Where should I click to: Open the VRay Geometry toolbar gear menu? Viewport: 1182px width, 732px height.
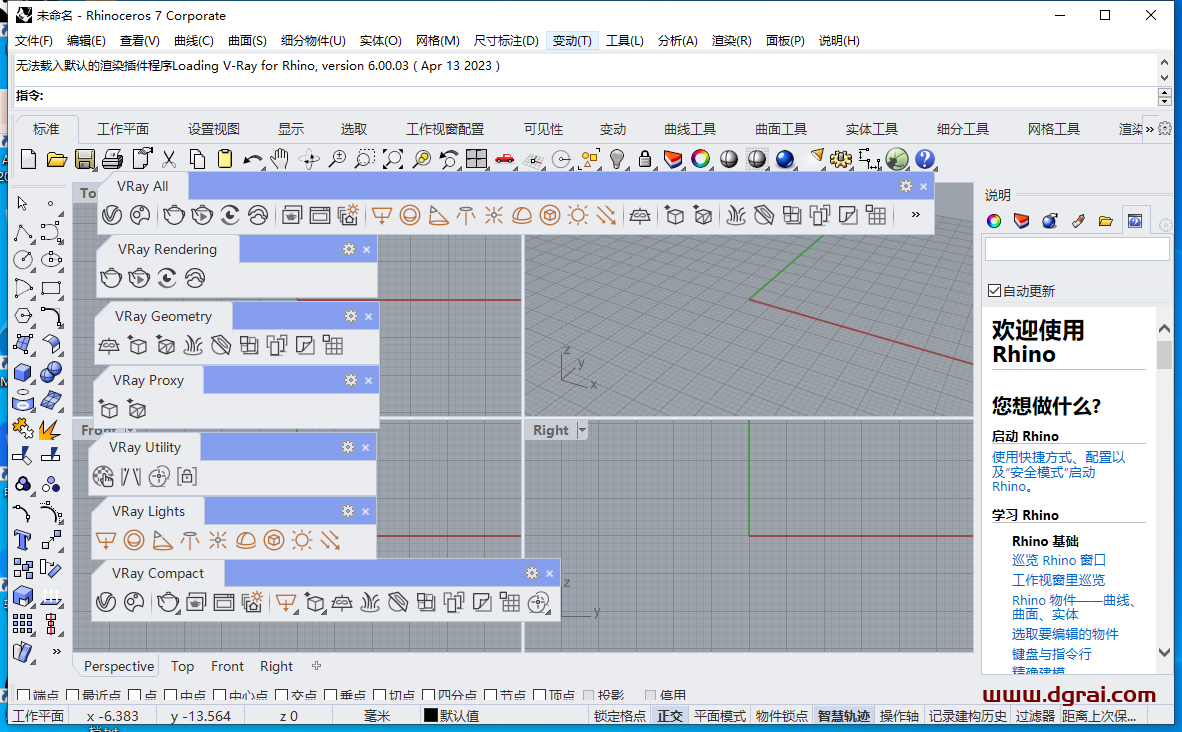click(351, 317)
